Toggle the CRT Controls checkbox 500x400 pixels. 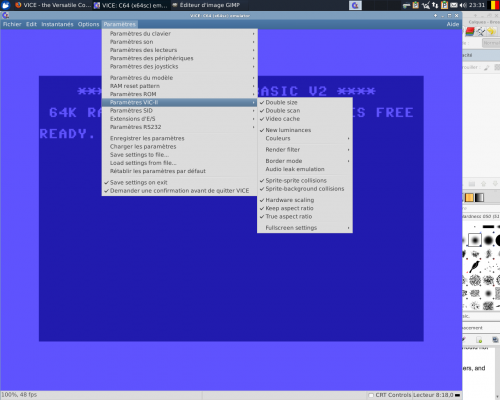(371, 395)
